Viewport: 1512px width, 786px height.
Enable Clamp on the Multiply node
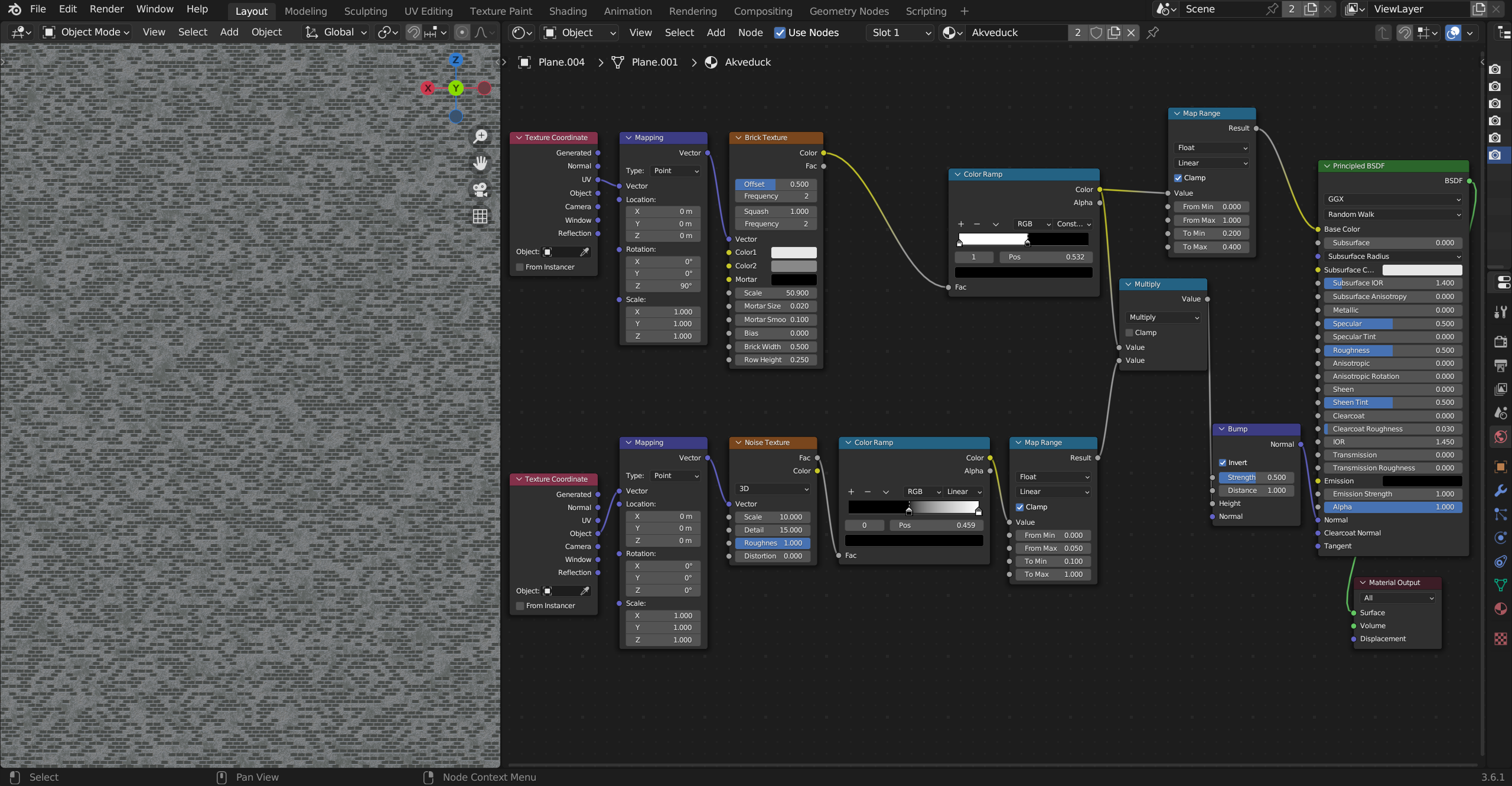point(1129,333)
